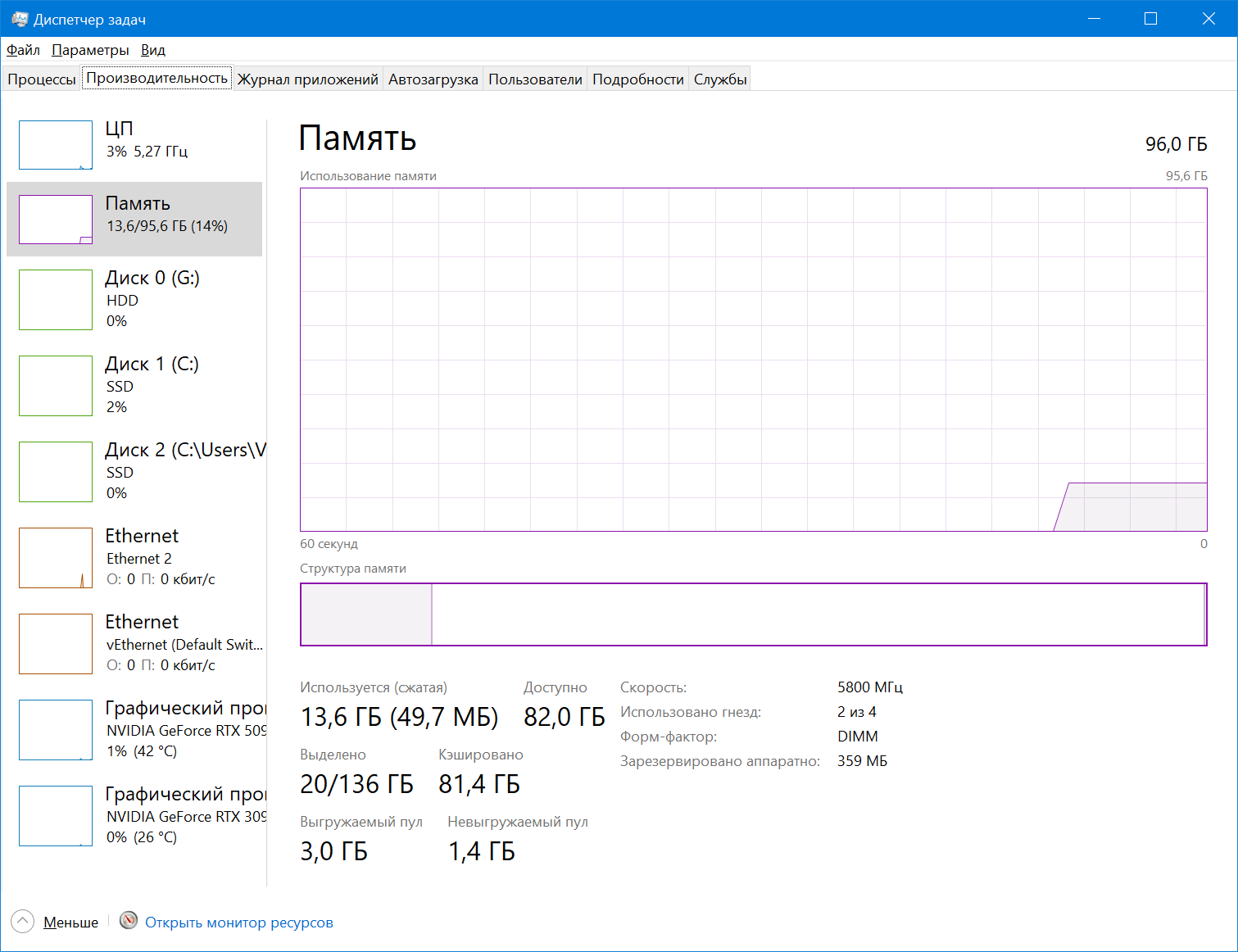Maximize the Диспетчер задач window

coord(1151,19)
